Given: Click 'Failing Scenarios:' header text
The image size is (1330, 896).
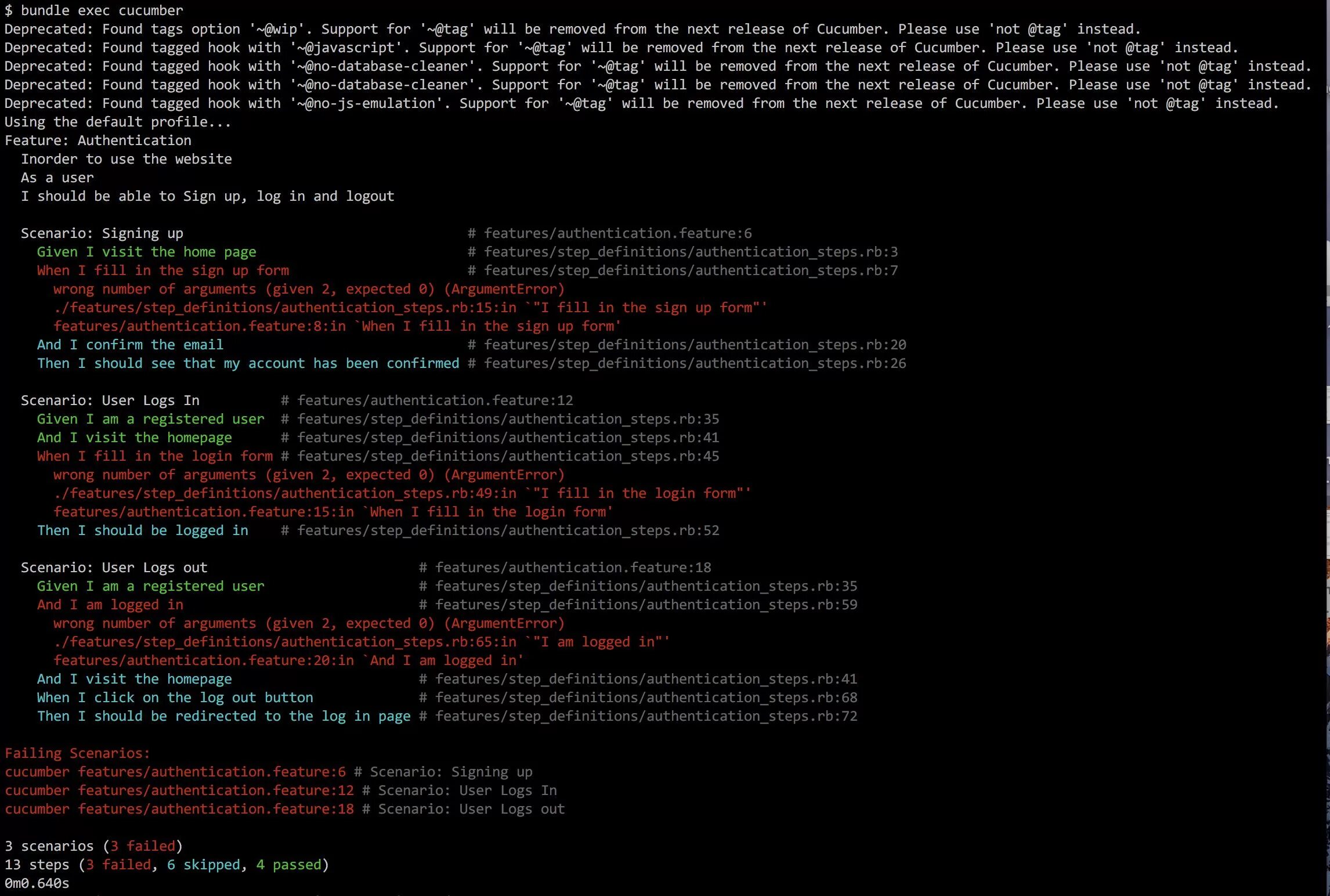Looking at the screenshot, I should 77,753.
